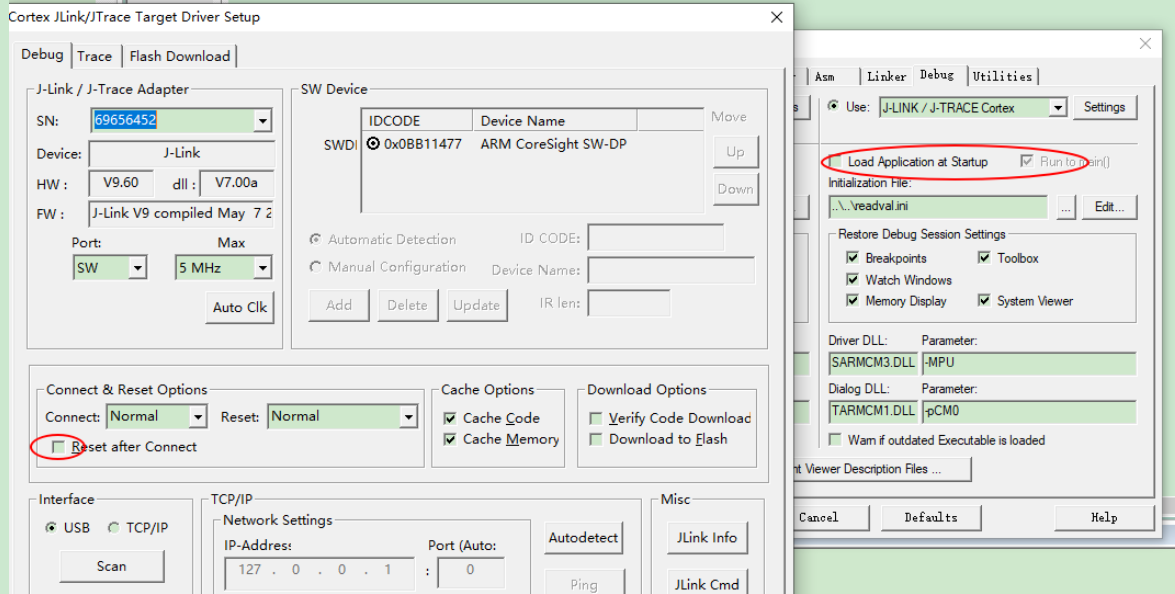
Task: Toggle Watch Windows restore setting
Action: [852, 279]
